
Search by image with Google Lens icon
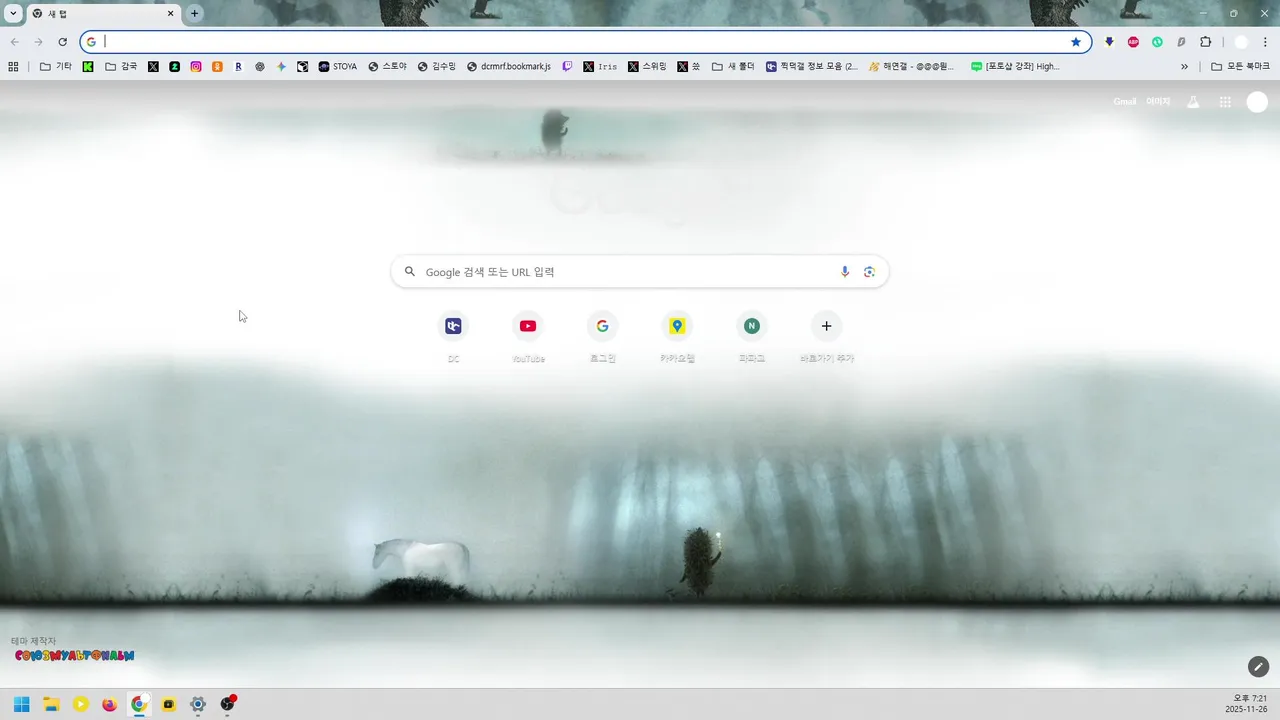(869, 272)
